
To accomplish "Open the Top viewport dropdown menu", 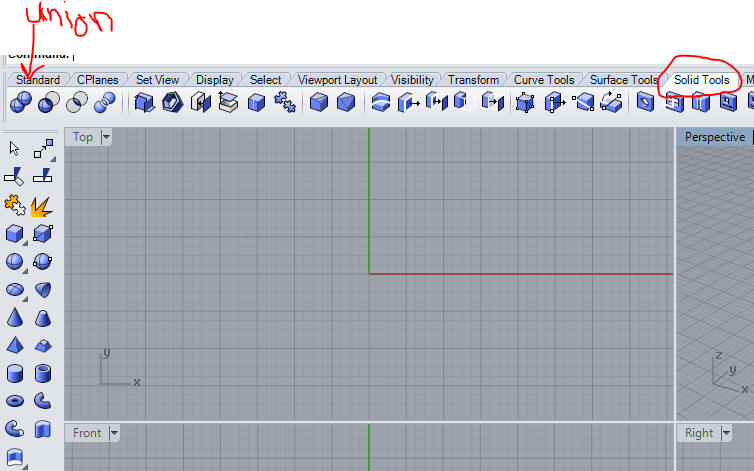I will [x=106, y=137].
